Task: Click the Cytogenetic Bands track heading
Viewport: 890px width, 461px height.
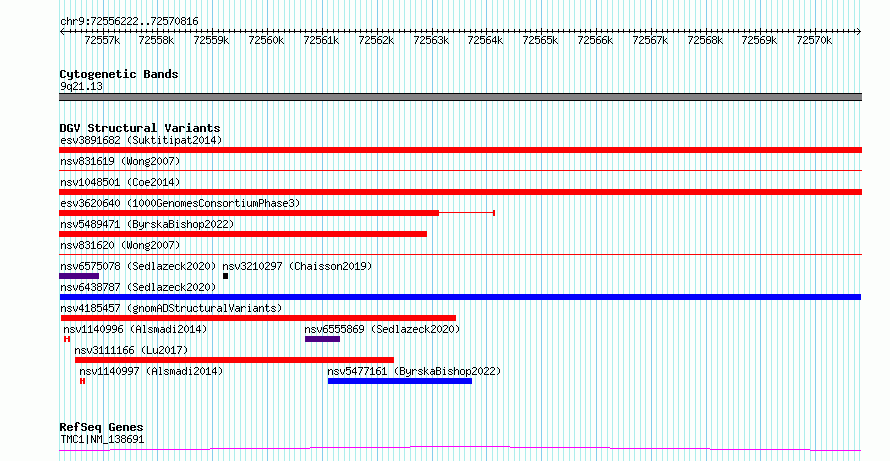Action: coord(119,74)
